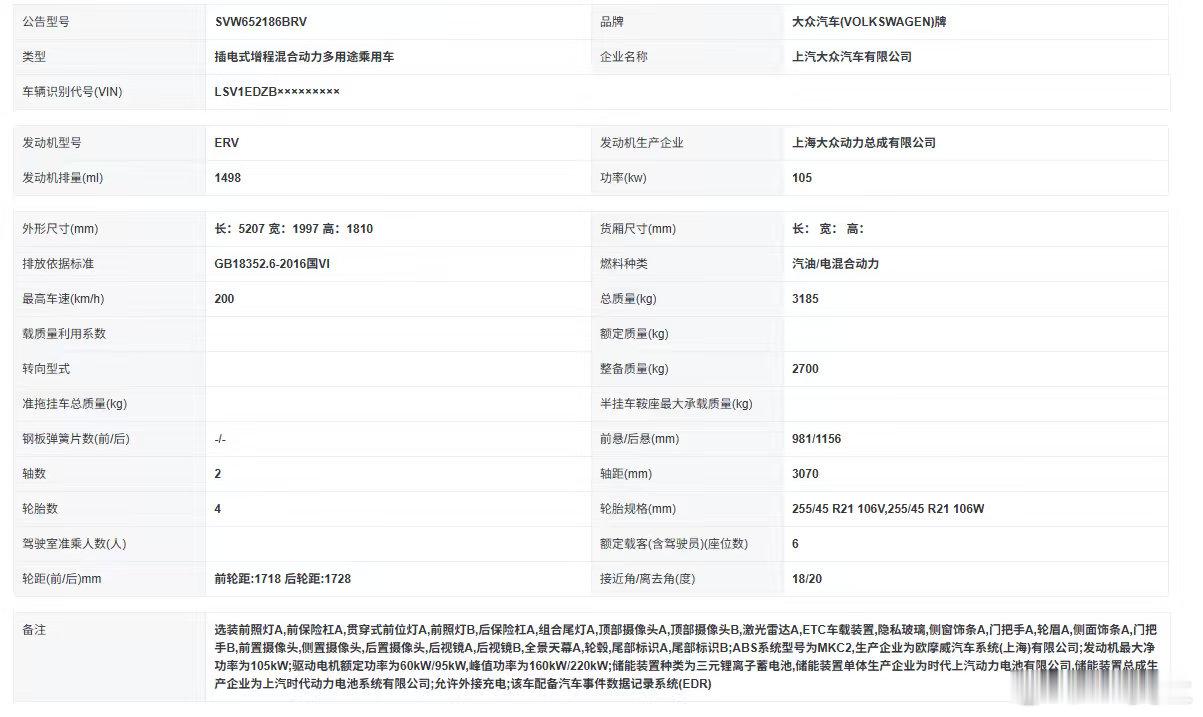Screen dimensions: 1203x717
Task: Click the vehicle type 插电式增程混合动力多用途乘用车
Action: click(x=304, y=57)
